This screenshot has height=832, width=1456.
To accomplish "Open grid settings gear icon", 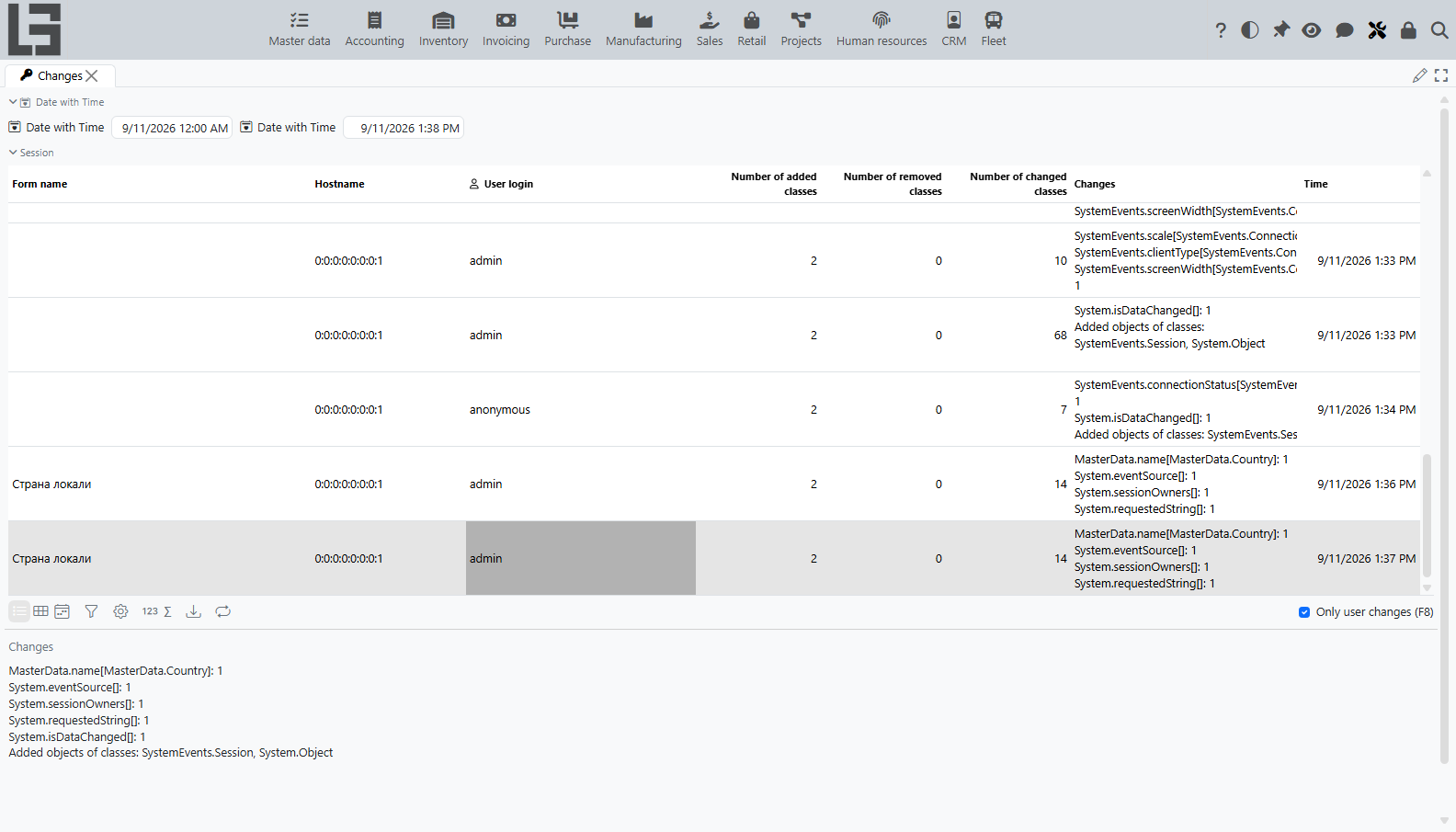I will click(x=120, y=611).
